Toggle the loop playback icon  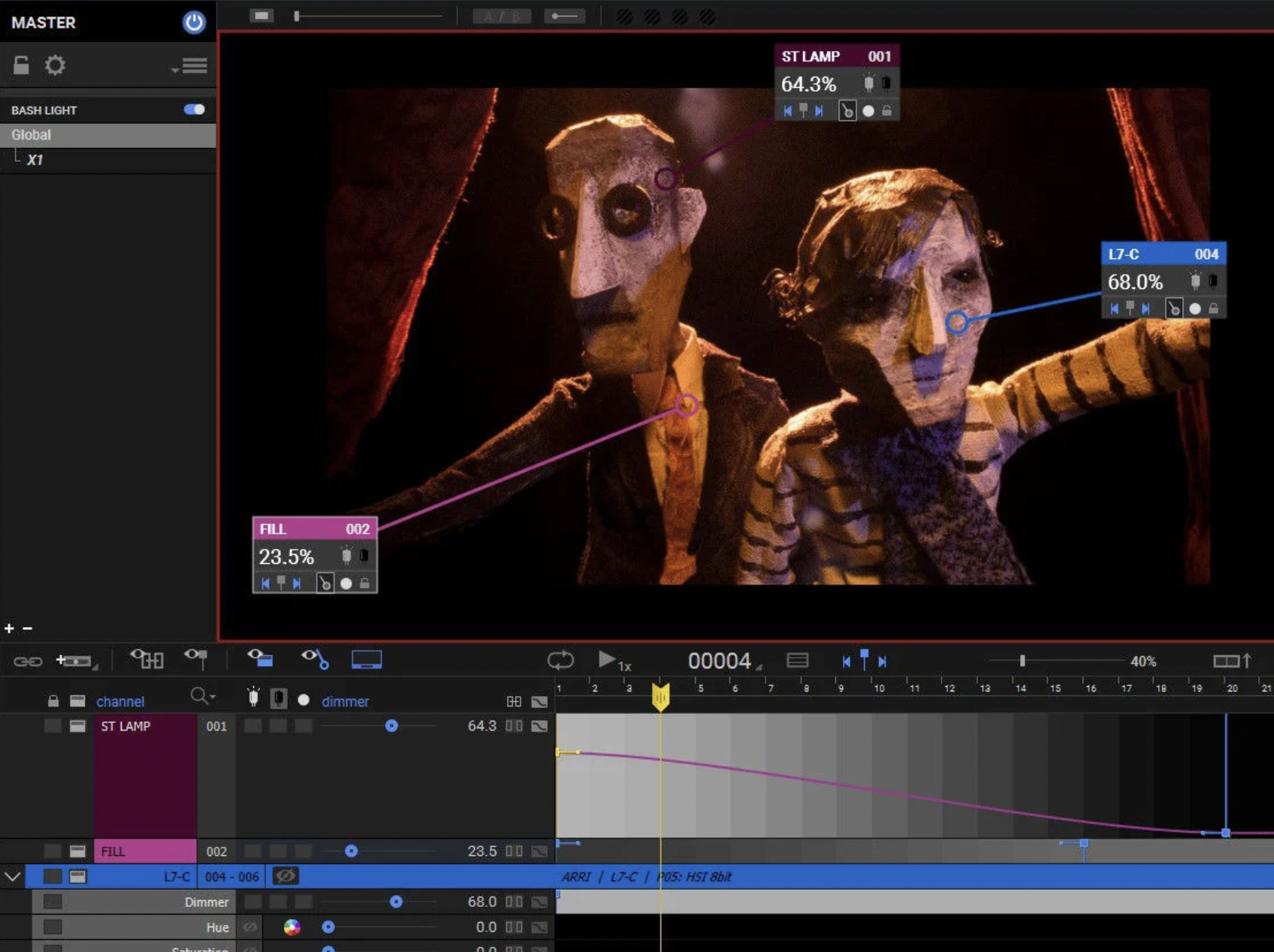560,661
